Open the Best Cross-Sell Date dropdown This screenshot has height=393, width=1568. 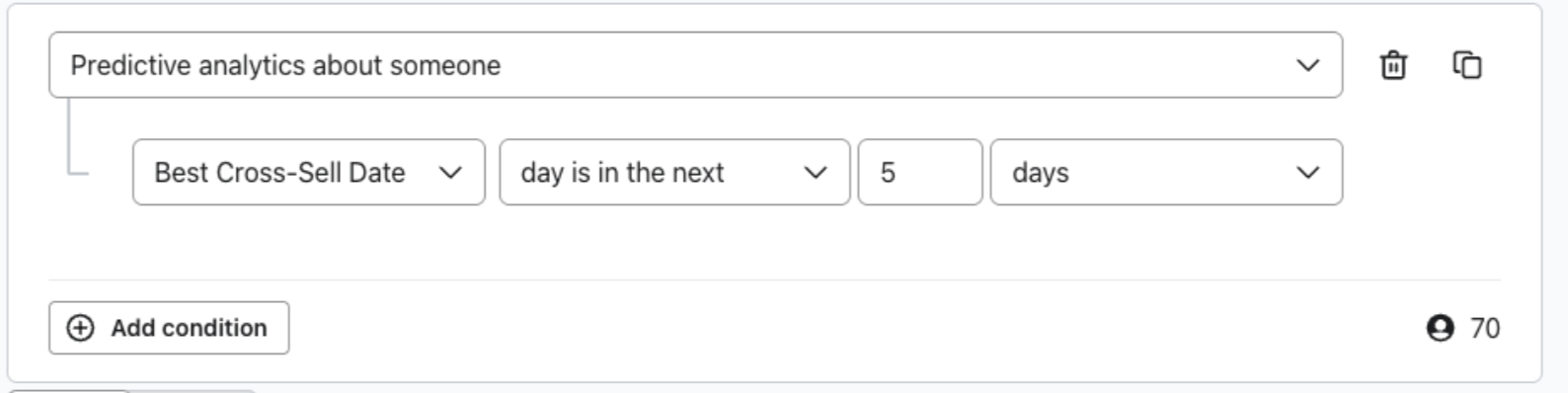[309, 173]
